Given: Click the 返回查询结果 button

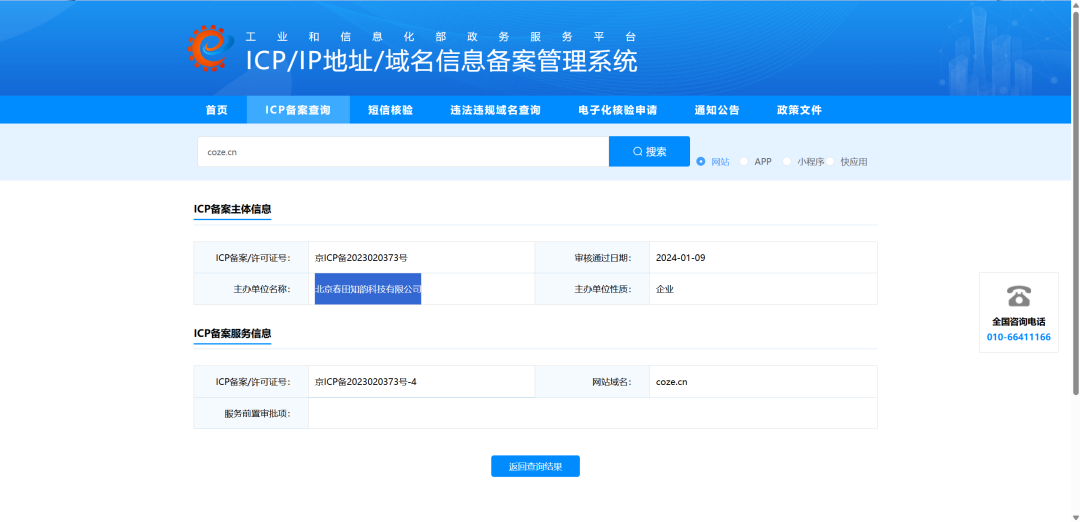Looking at the screenshot, I should click(x=535, y=466).
